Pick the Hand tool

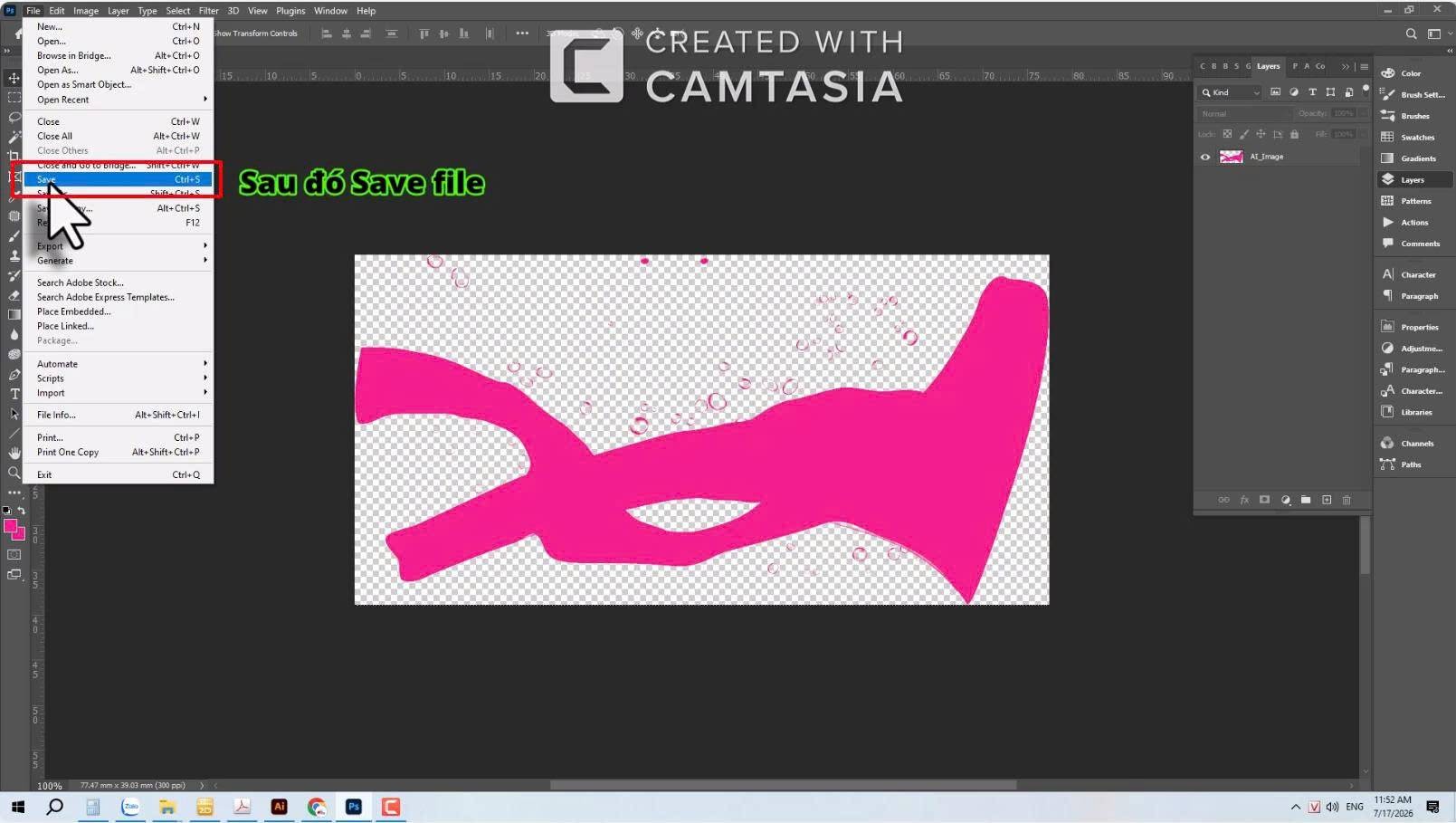[x=14, y=453]
